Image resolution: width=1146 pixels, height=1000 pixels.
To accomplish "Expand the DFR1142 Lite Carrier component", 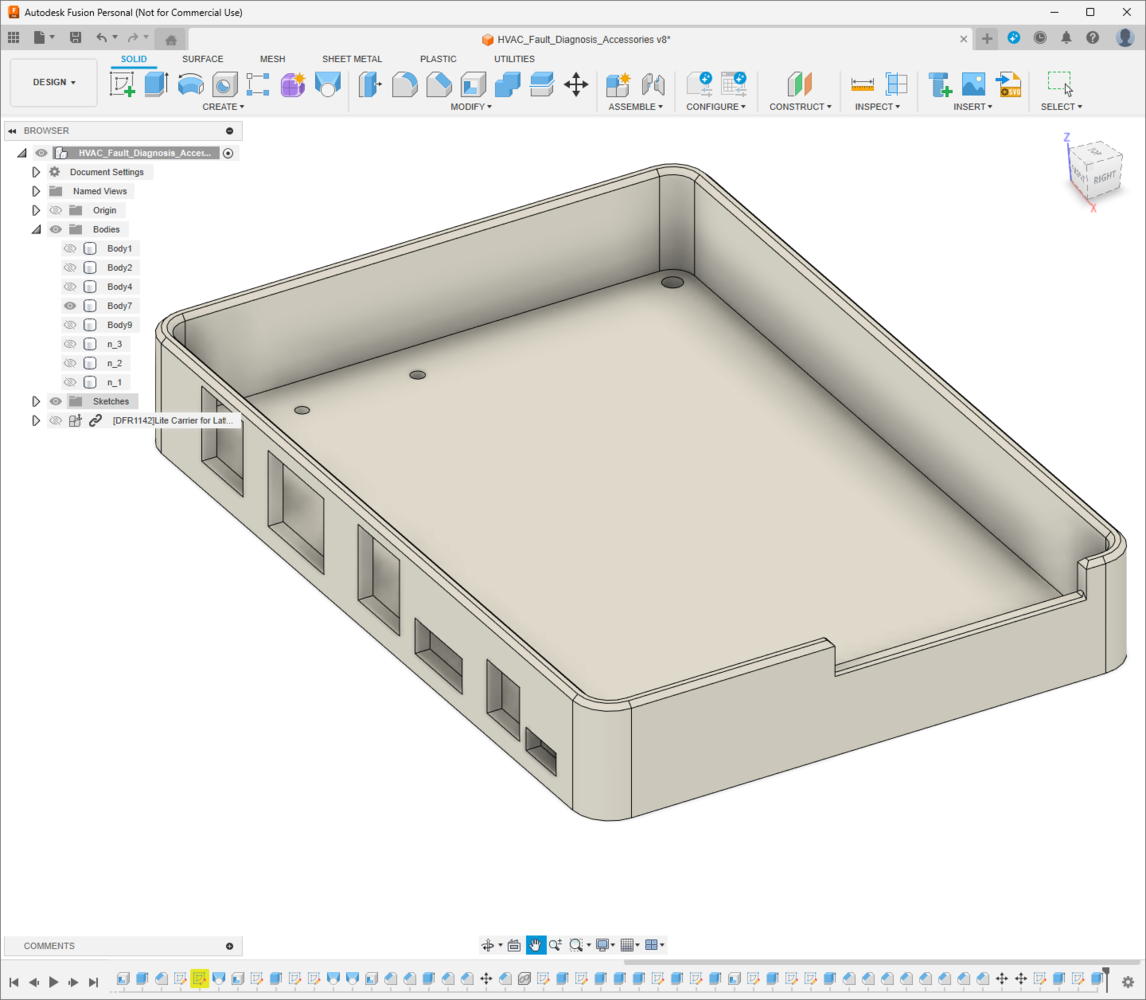I will (x=36, y=420).
